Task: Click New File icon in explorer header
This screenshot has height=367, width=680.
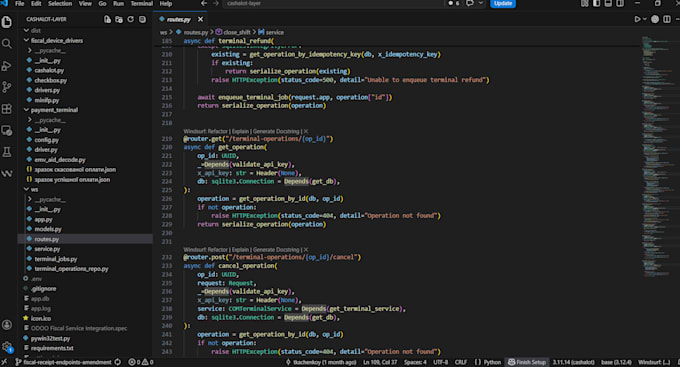Action: 107,19
